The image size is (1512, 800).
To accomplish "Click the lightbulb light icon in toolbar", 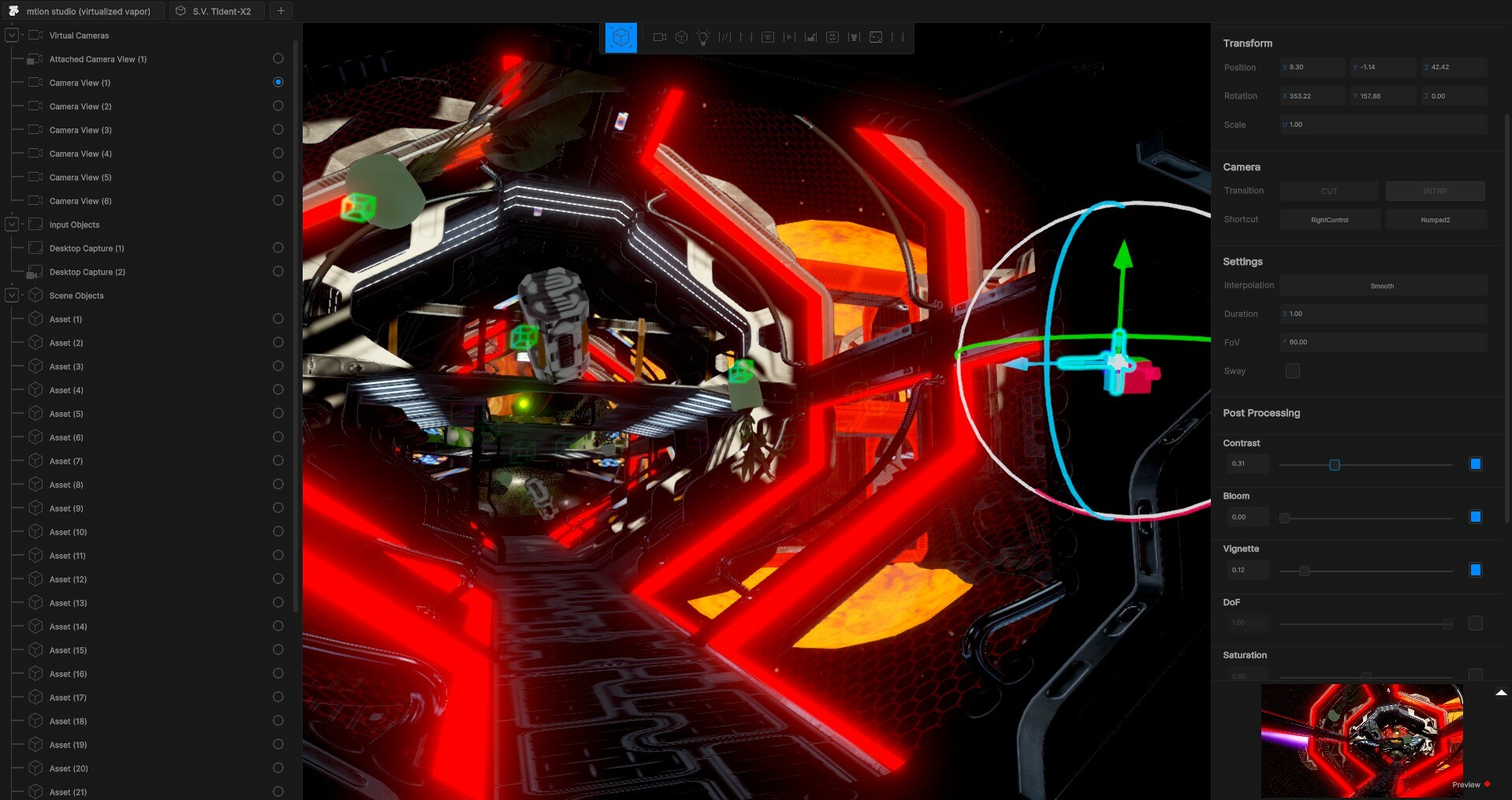I will tap(703, 37).
